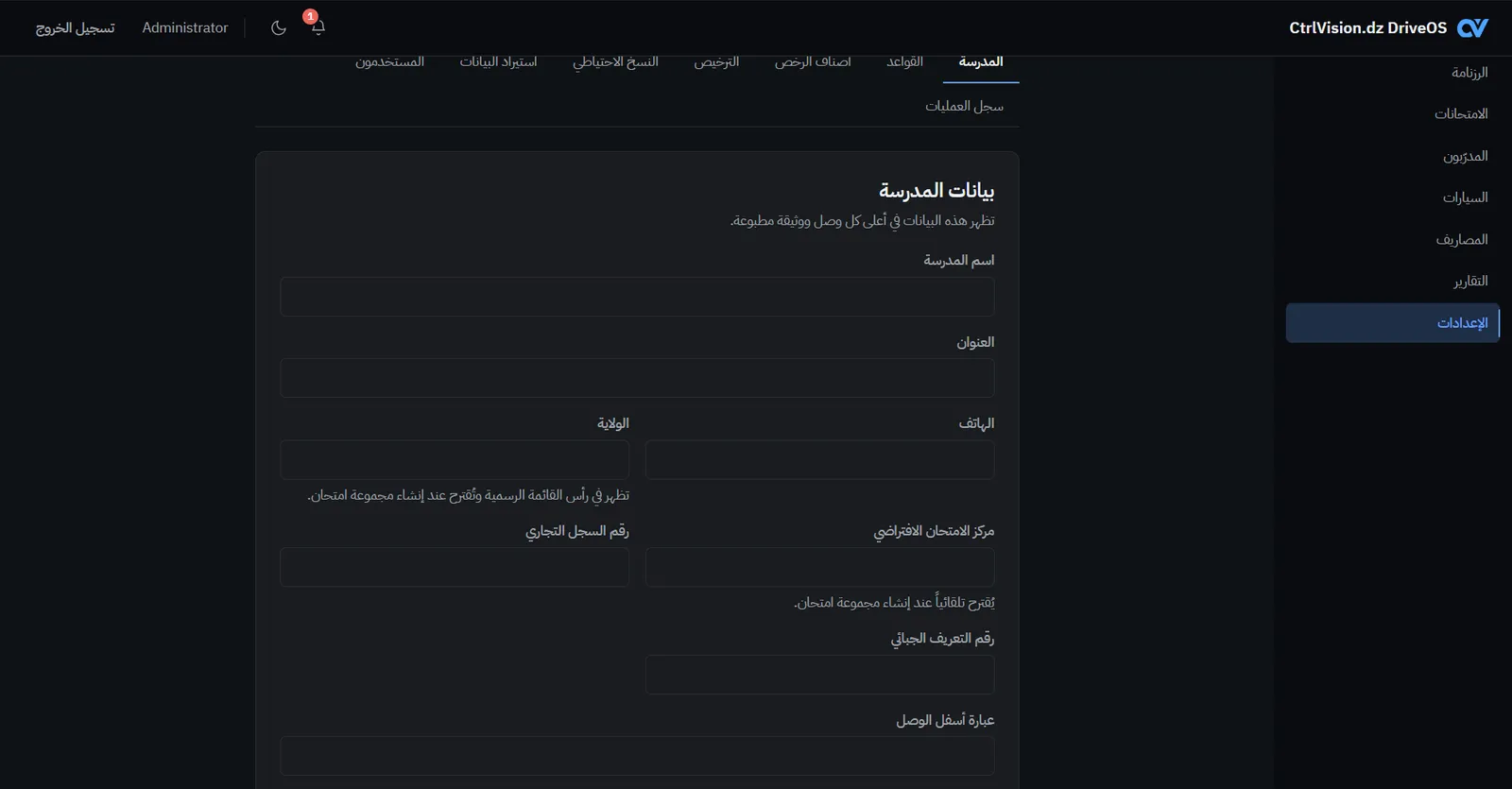This screenshot has height=789, width=1512.
Task: Open the Administrator user label
Action: click(x=185, y=27)
